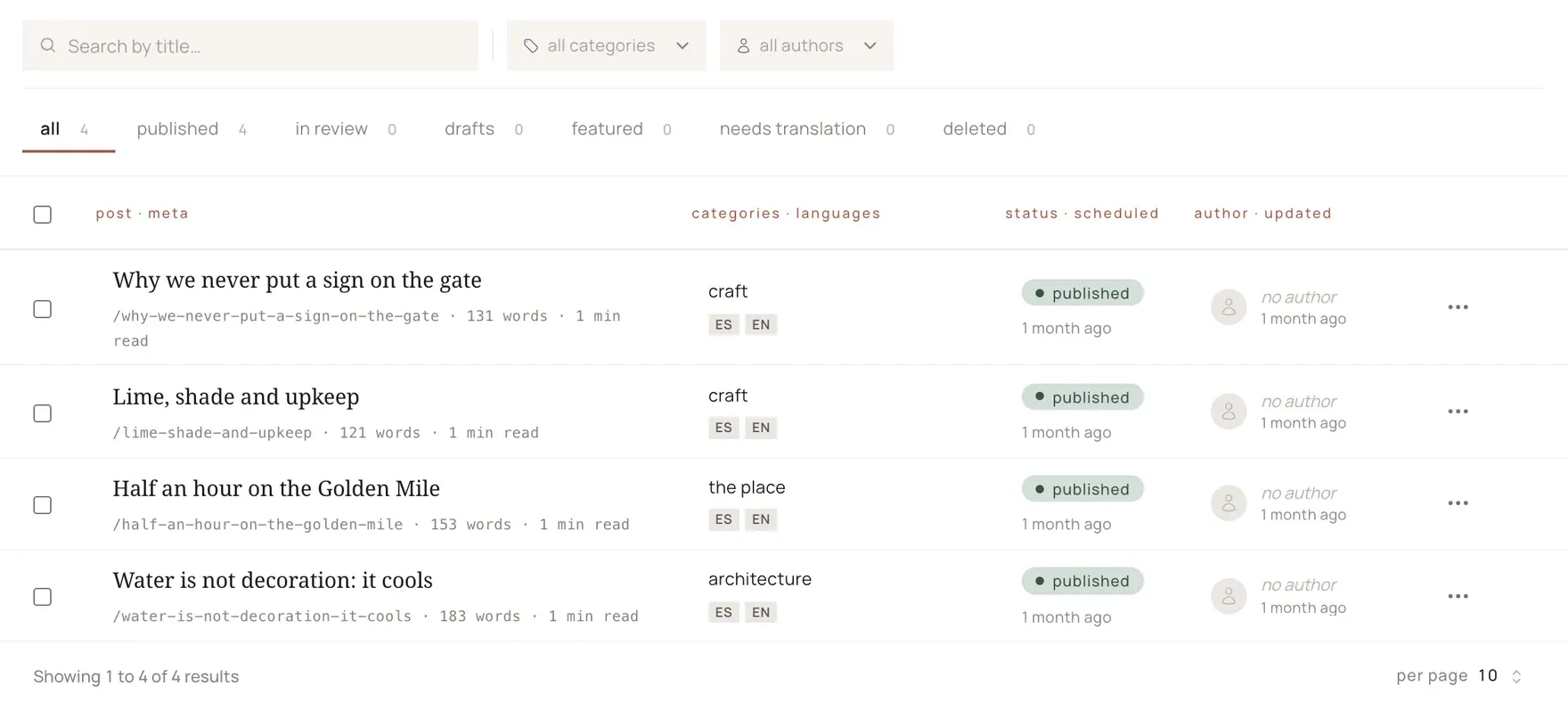The height and width of the screenshot is (710, 1568).
Task: Switch to the published tab
Action: pos(192,129)
